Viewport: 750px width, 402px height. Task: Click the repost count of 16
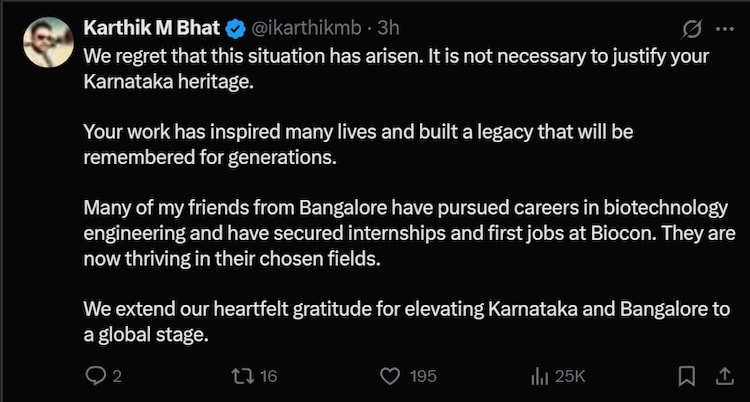coord(267,376)
